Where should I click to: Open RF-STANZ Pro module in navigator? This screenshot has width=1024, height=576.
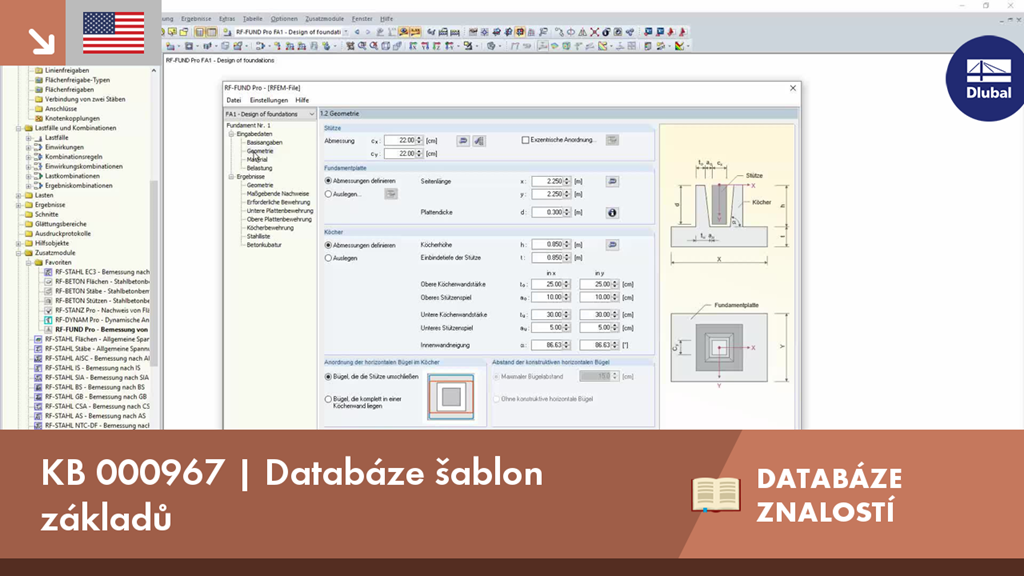(x=97, y=310)
